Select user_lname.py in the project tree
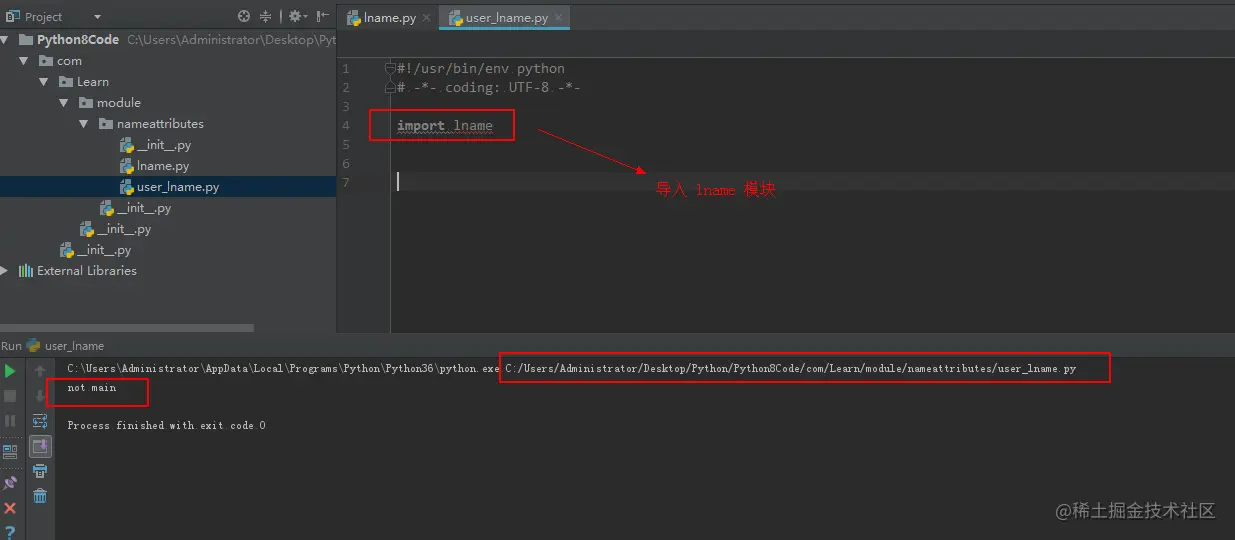The width and height of the screenshot is (1235, 540). point(178,187)
